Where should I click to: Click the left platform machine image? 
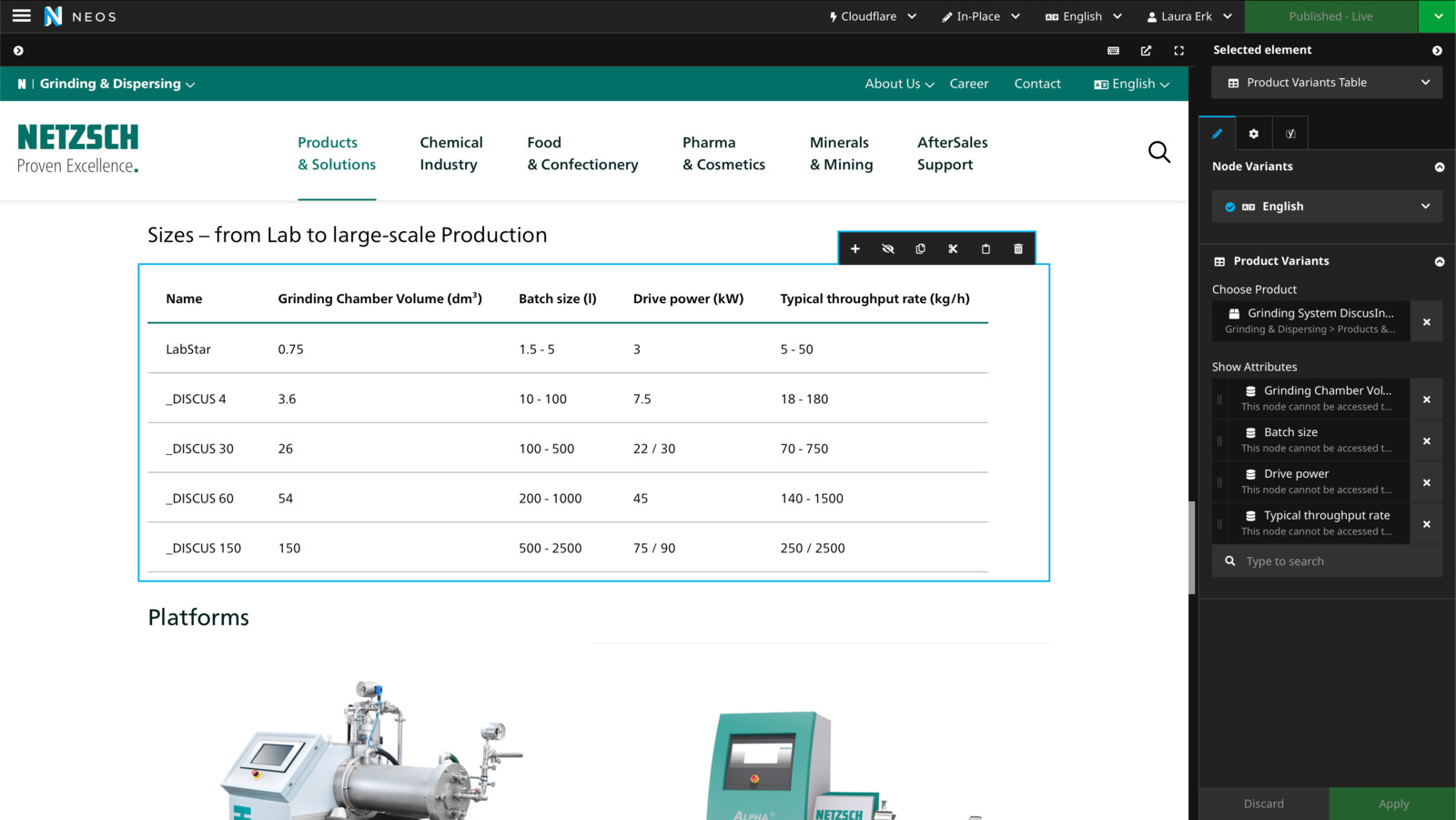click(371, 751)
